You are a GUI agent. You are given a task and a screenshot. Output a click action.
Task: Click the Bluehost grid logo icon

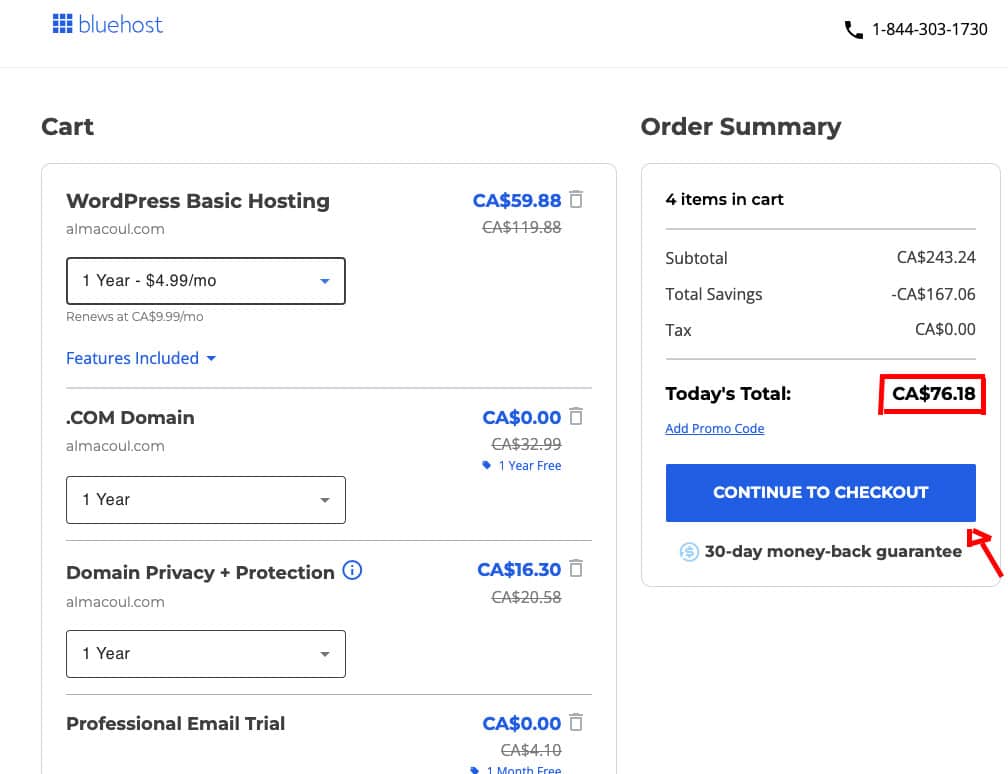tap(61, 24)
